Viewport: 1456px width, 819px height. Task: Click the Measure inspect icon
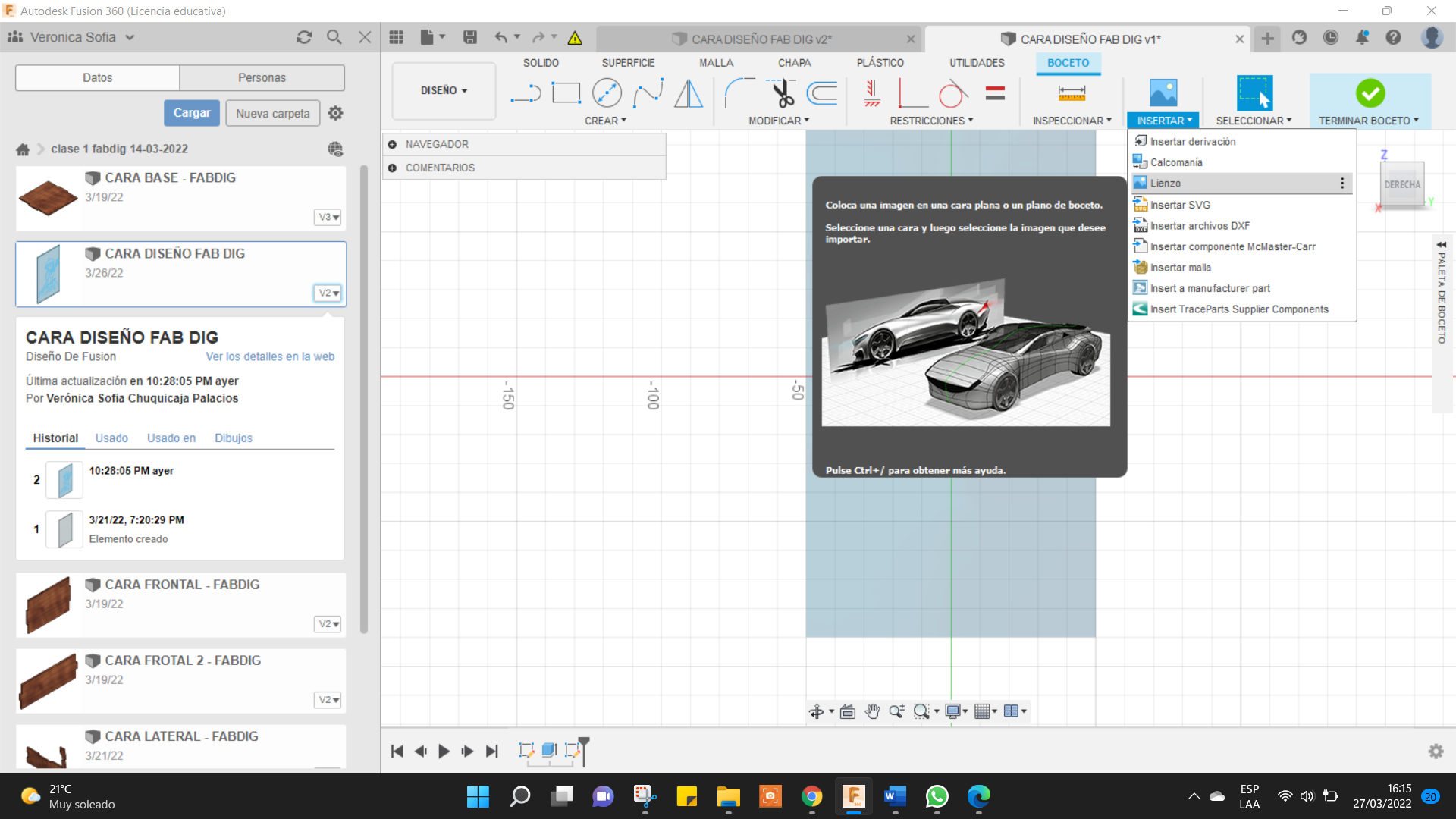tap(1072, 93)
